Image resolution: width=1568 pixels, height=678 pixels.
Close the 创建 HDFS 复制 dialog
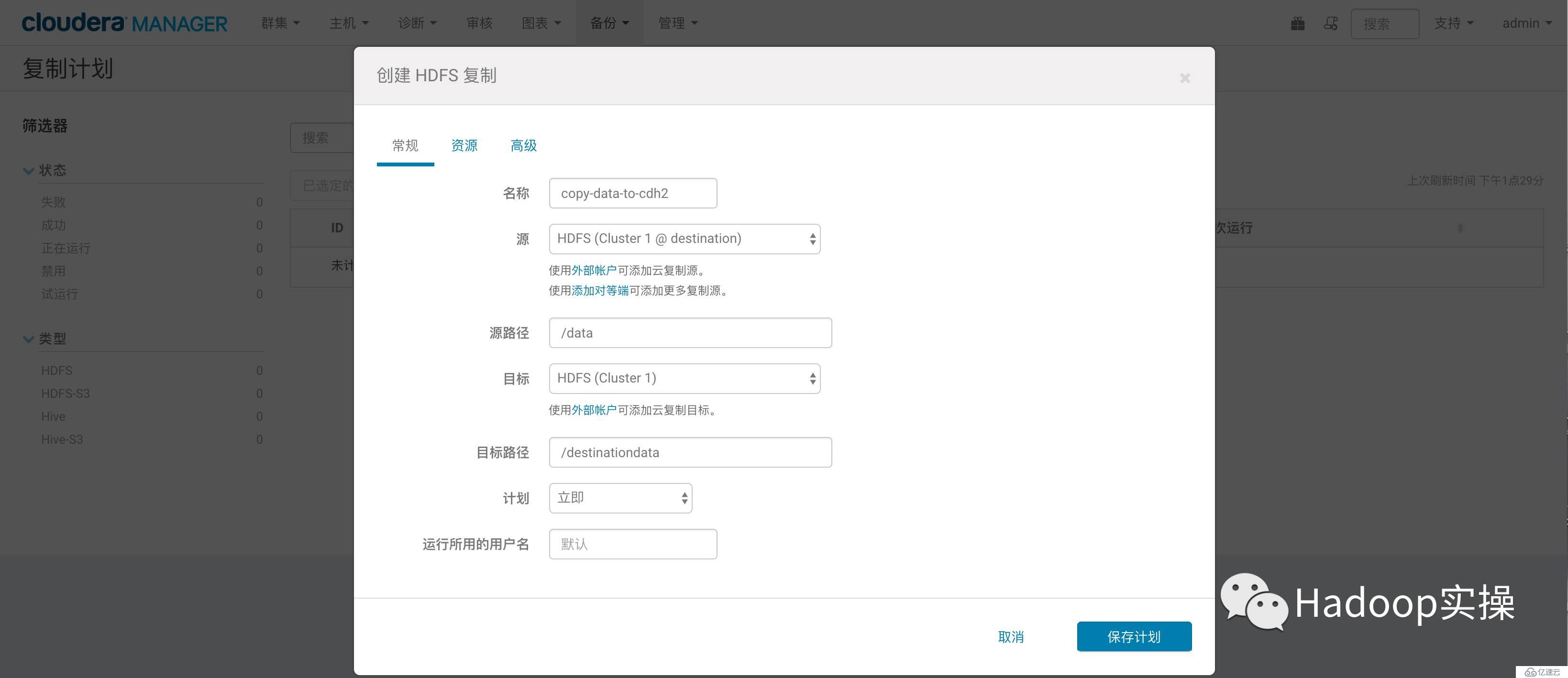pyautogui.click(x=1184, y=78)
